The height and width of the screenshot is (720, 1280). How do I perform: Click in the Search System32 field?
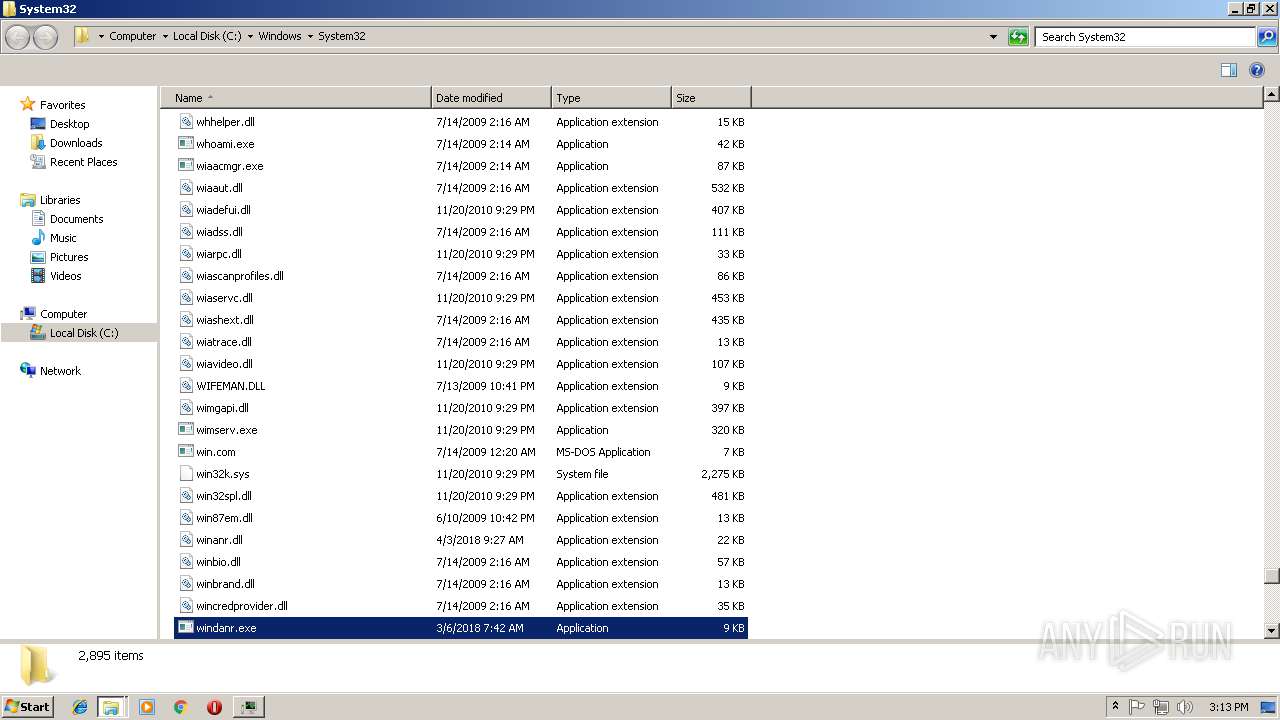click(x=1145, y=37)
